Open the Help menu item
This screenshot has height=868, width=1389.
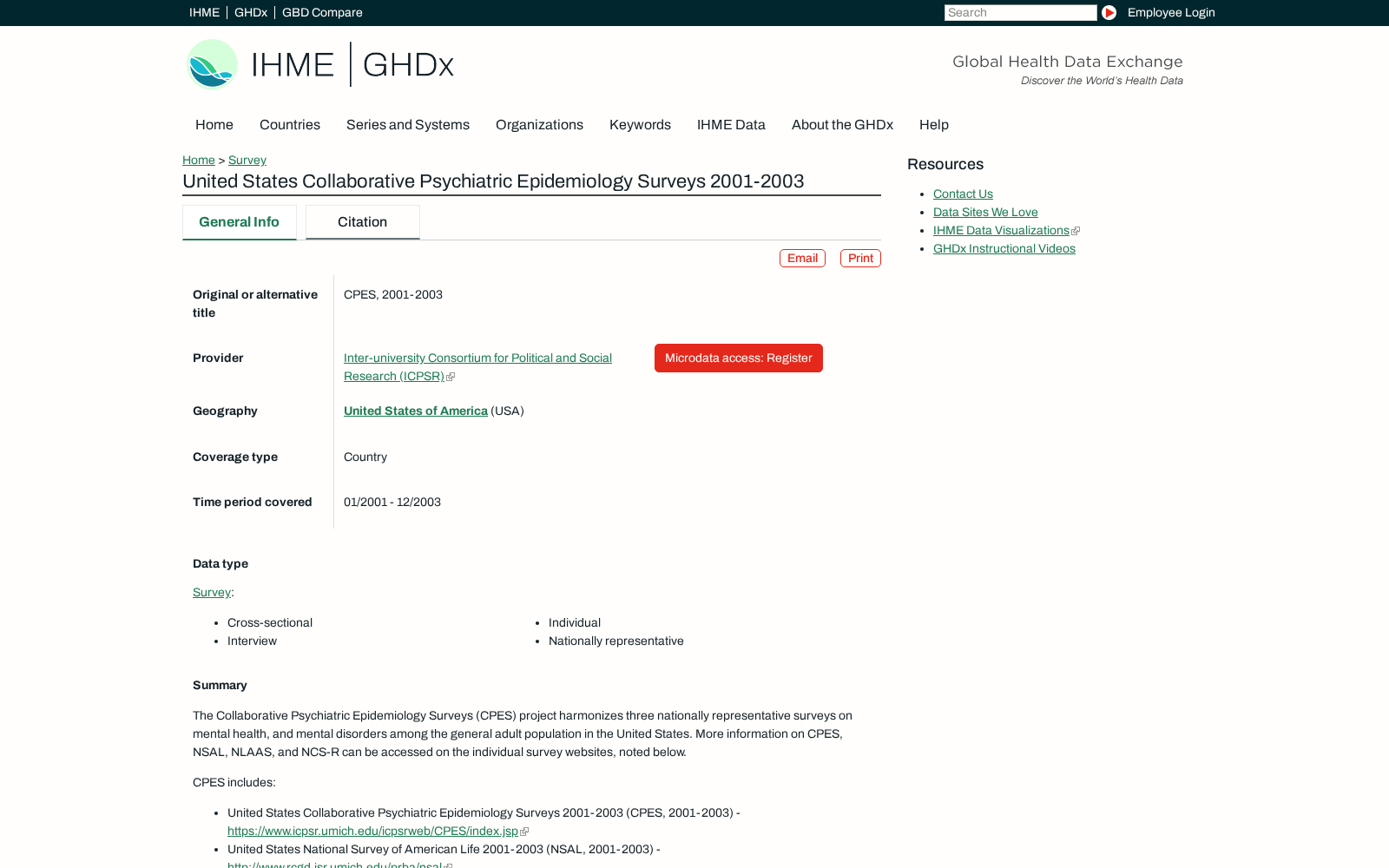[x=934, y=124]
